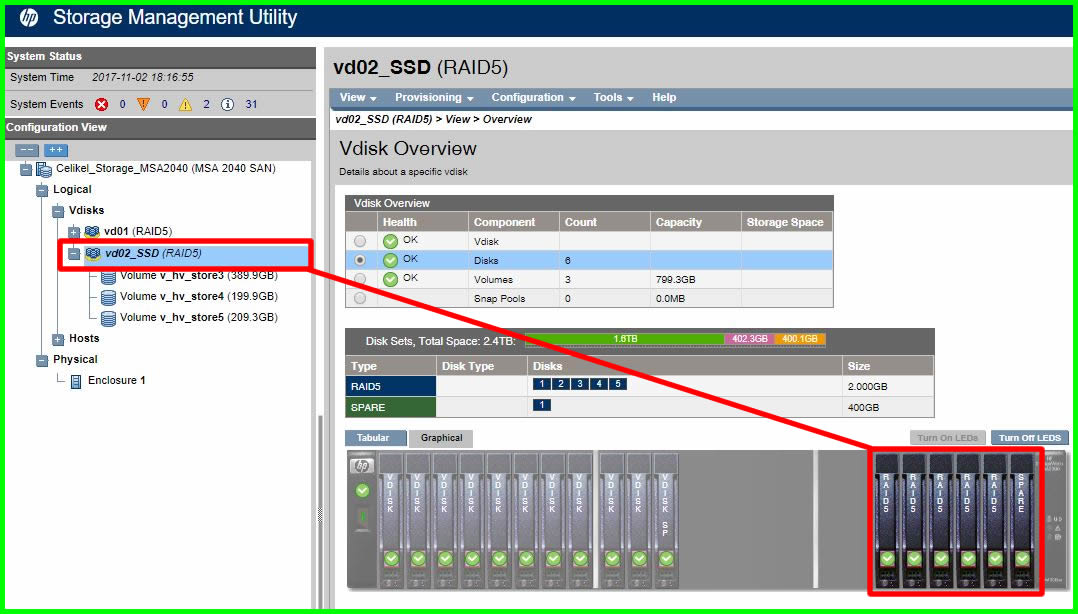
Task: Click the Turn On LEDs button
Action: pyautogui.click(x=948, y=438)
